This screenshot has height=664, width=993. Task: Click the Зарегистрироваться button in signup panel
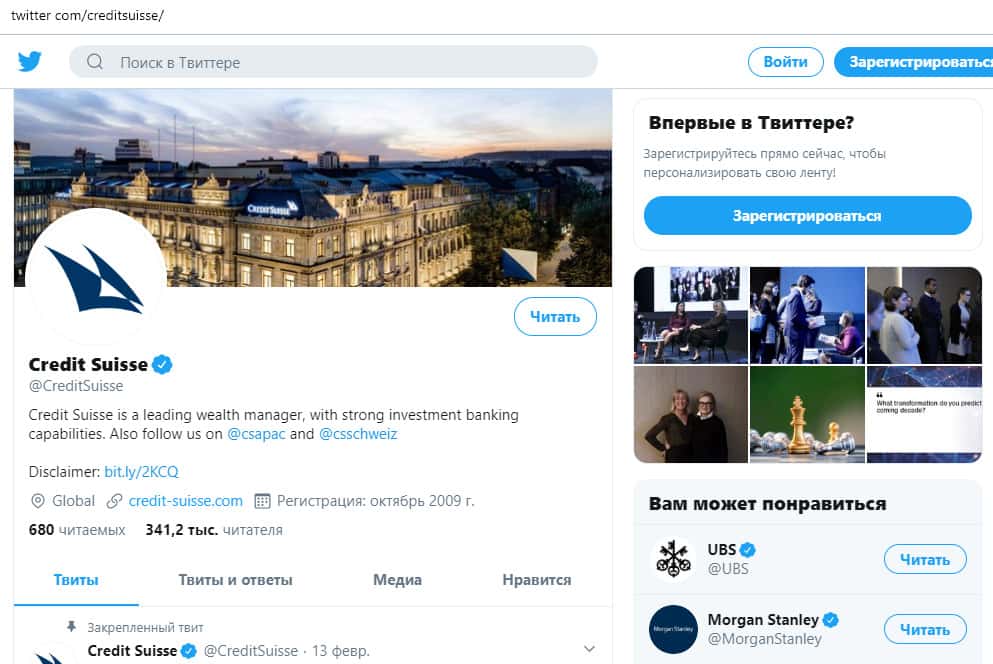807,216
